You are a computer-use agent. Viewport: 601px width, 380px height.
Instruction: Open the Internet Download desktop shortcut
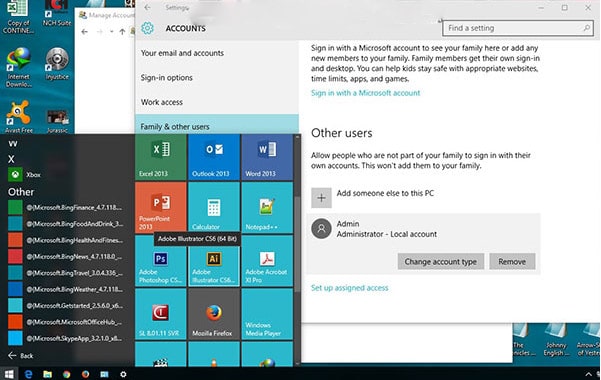(x=18, y=68)
